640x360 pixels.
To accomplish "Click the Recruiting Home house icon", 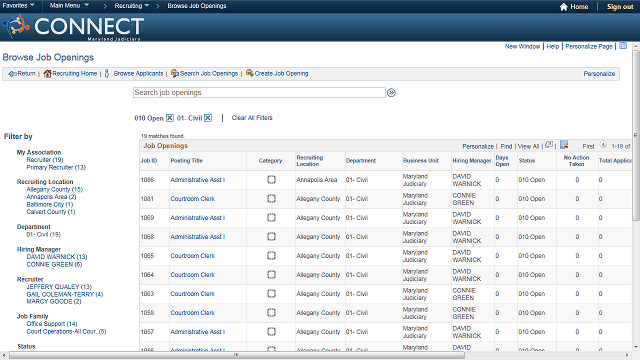I will point(47,73).
